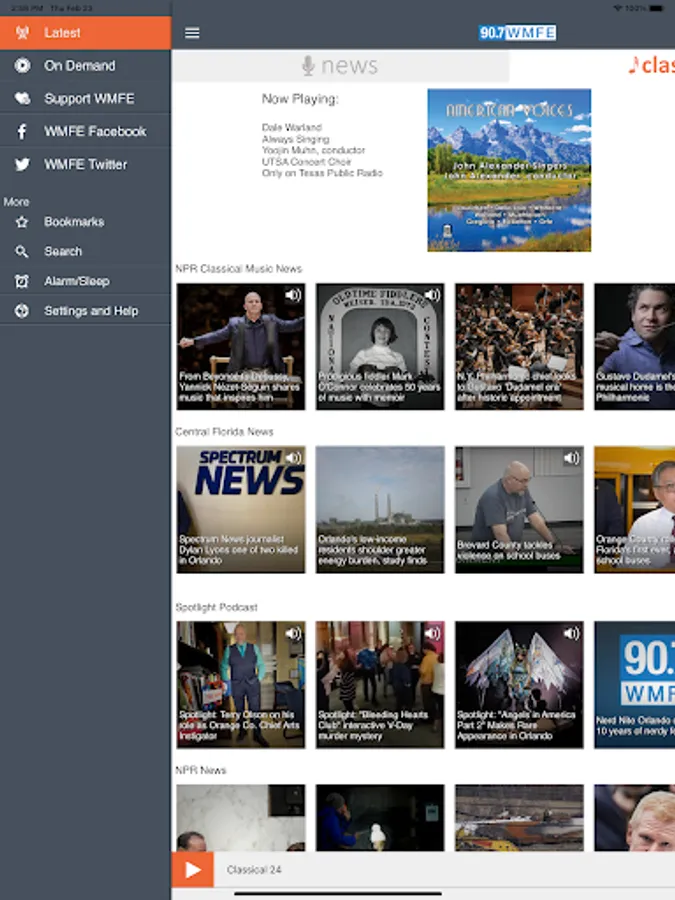Open Spectrum News journalist Dylan Lyons story

click(x=241, y=510)
